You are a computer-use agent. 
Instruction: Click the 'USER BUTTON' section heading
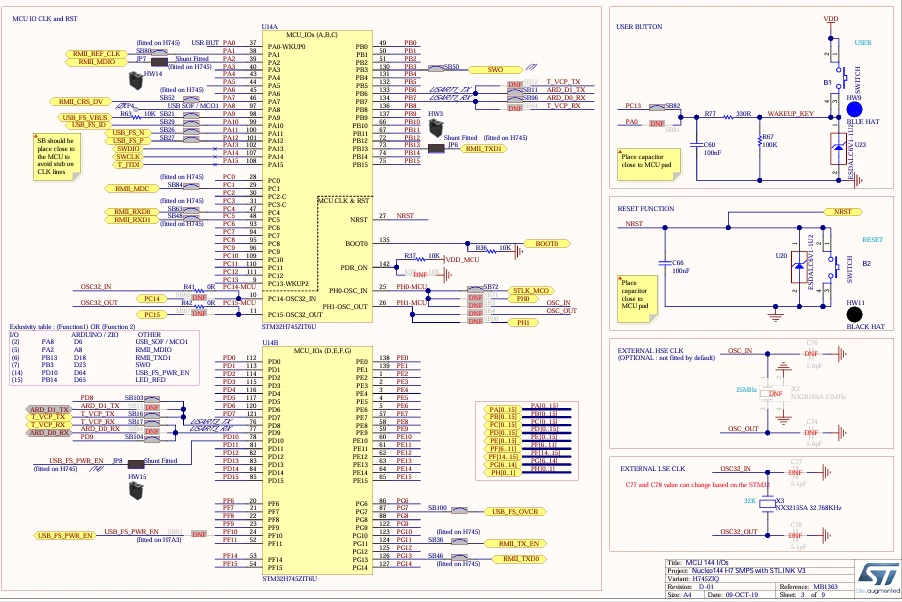[639, 26]
